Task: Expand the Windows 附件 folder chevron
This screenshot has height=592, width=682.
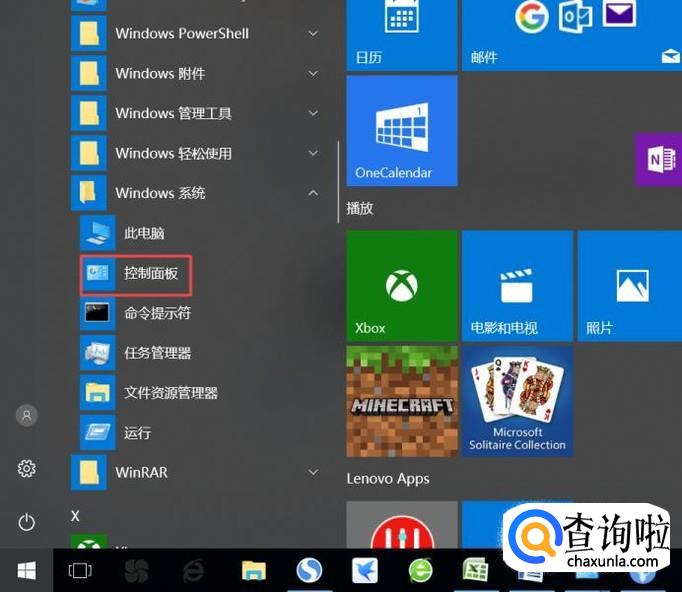Action: pyautogui.click(x=313, y=74)
